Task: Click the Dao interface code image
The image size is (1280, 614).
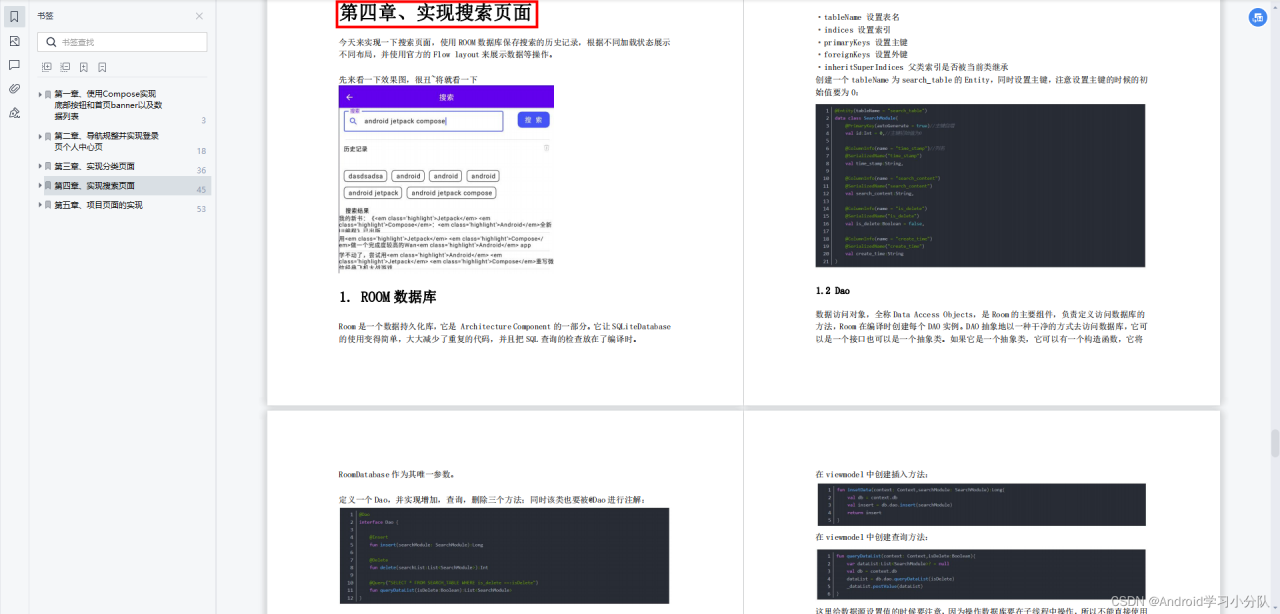Action: [504, 555]
